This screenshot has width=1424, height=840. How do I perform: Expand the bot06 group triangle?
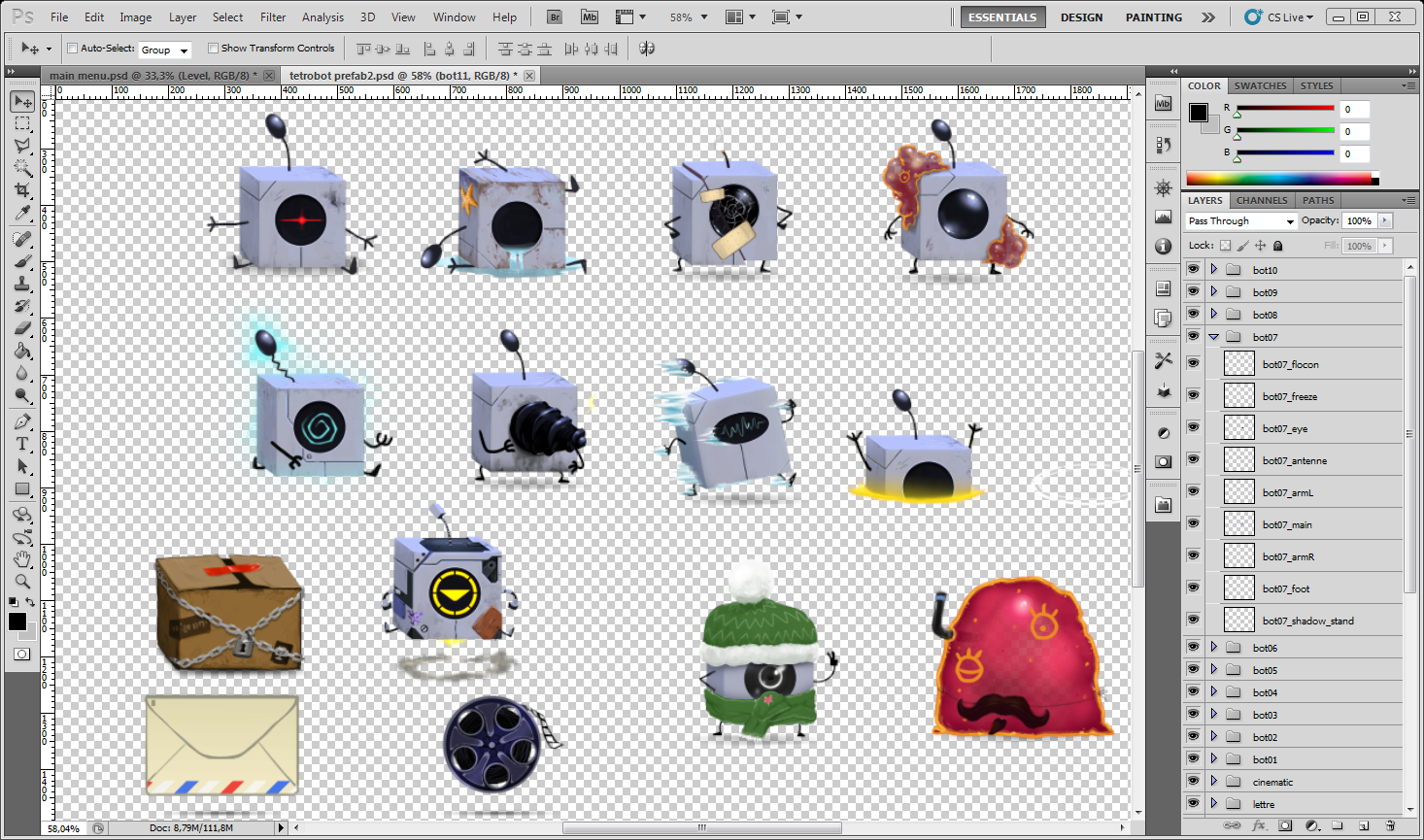click(1214, 647)
